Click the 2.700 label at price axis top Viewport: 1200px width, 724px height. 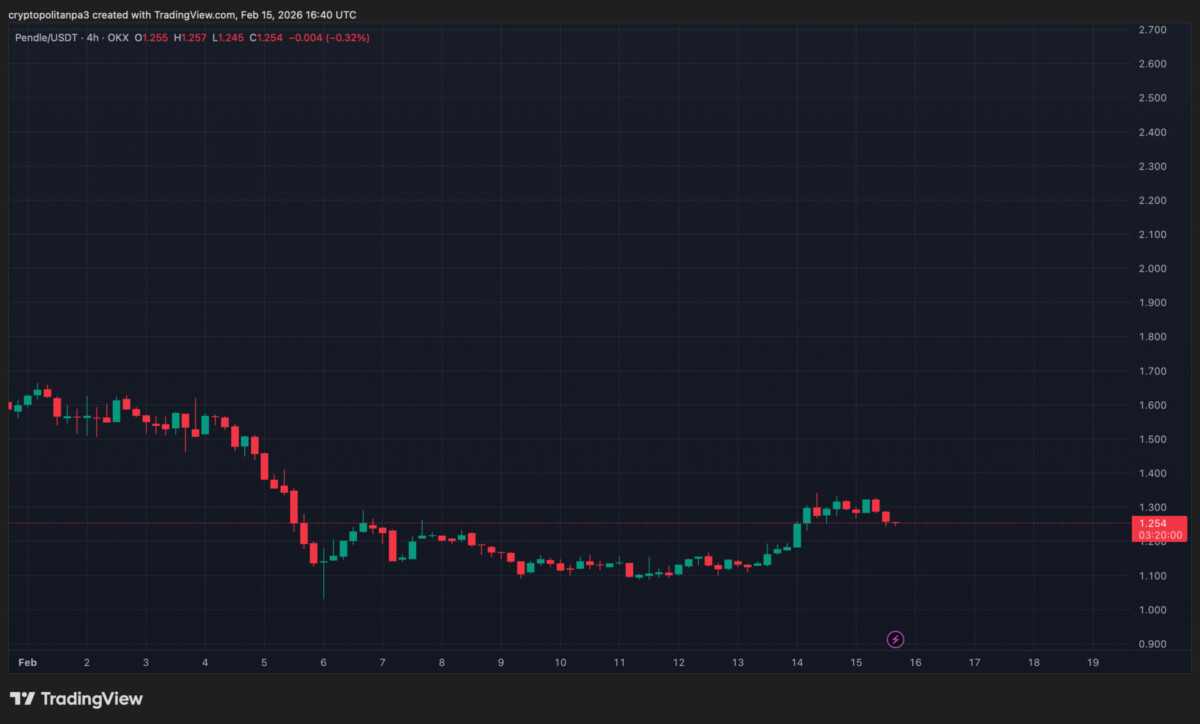pos(1154,30)
